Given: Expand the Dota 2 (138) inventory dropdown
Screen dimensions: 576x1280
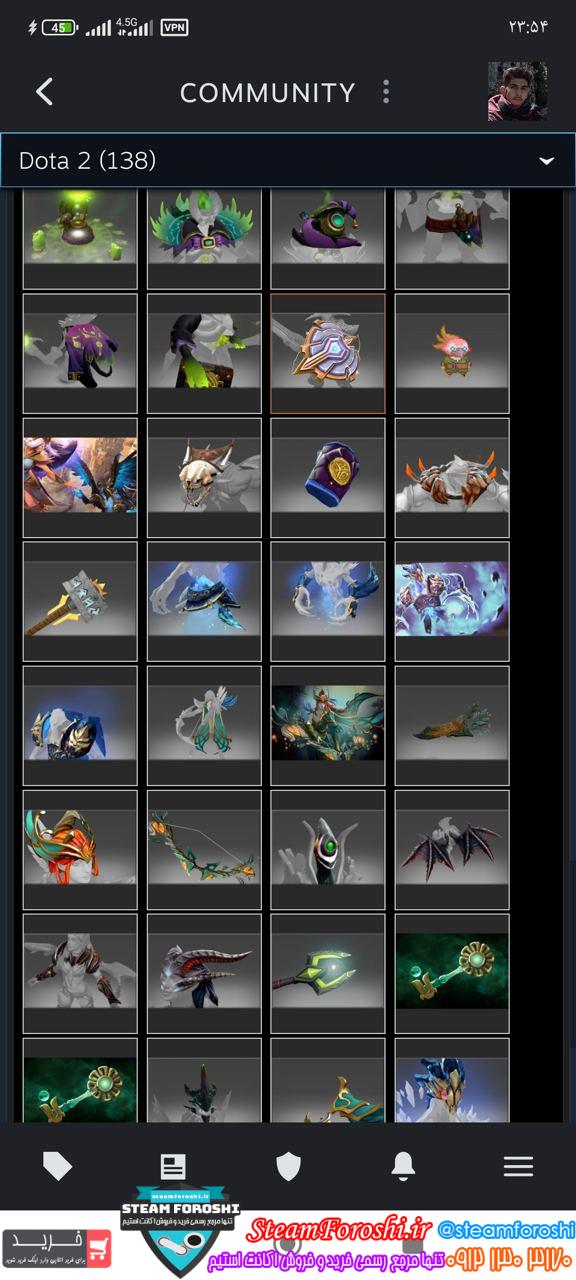Looking at the screenshot, I should (288, 160).
